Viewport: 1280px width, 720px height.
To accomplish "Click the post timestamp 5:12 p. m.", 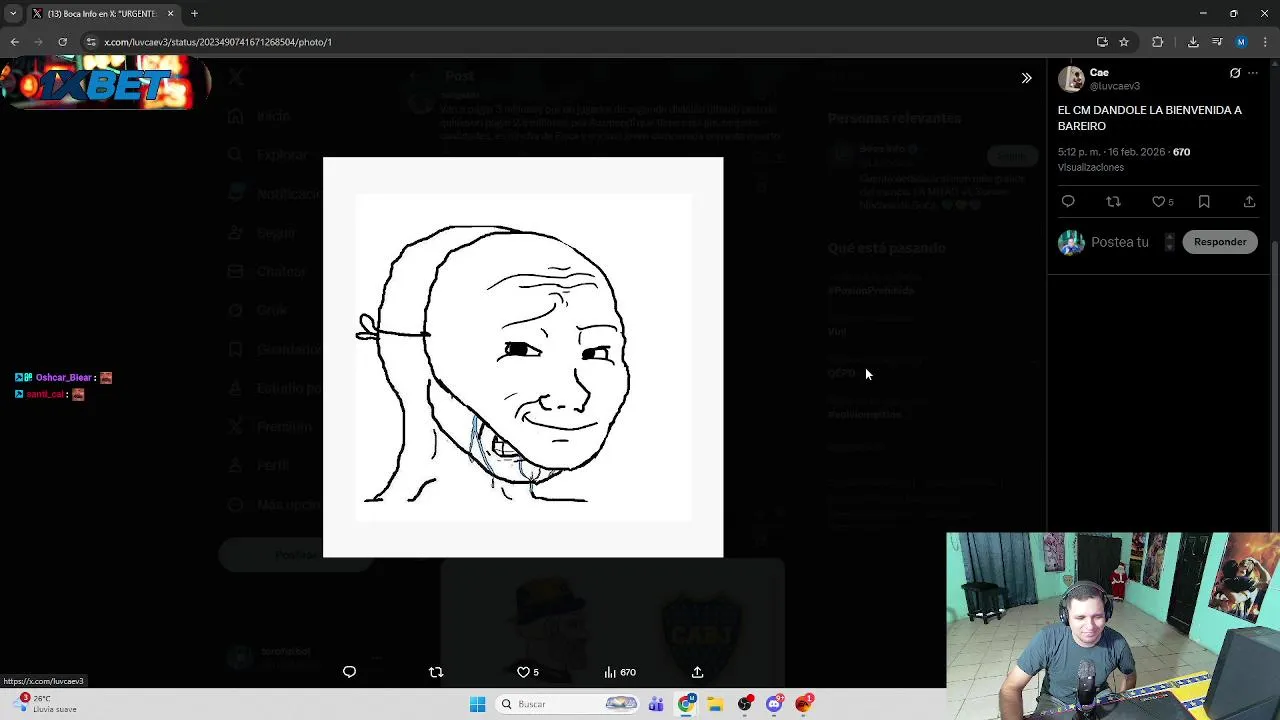I will tap(1111, 152).
